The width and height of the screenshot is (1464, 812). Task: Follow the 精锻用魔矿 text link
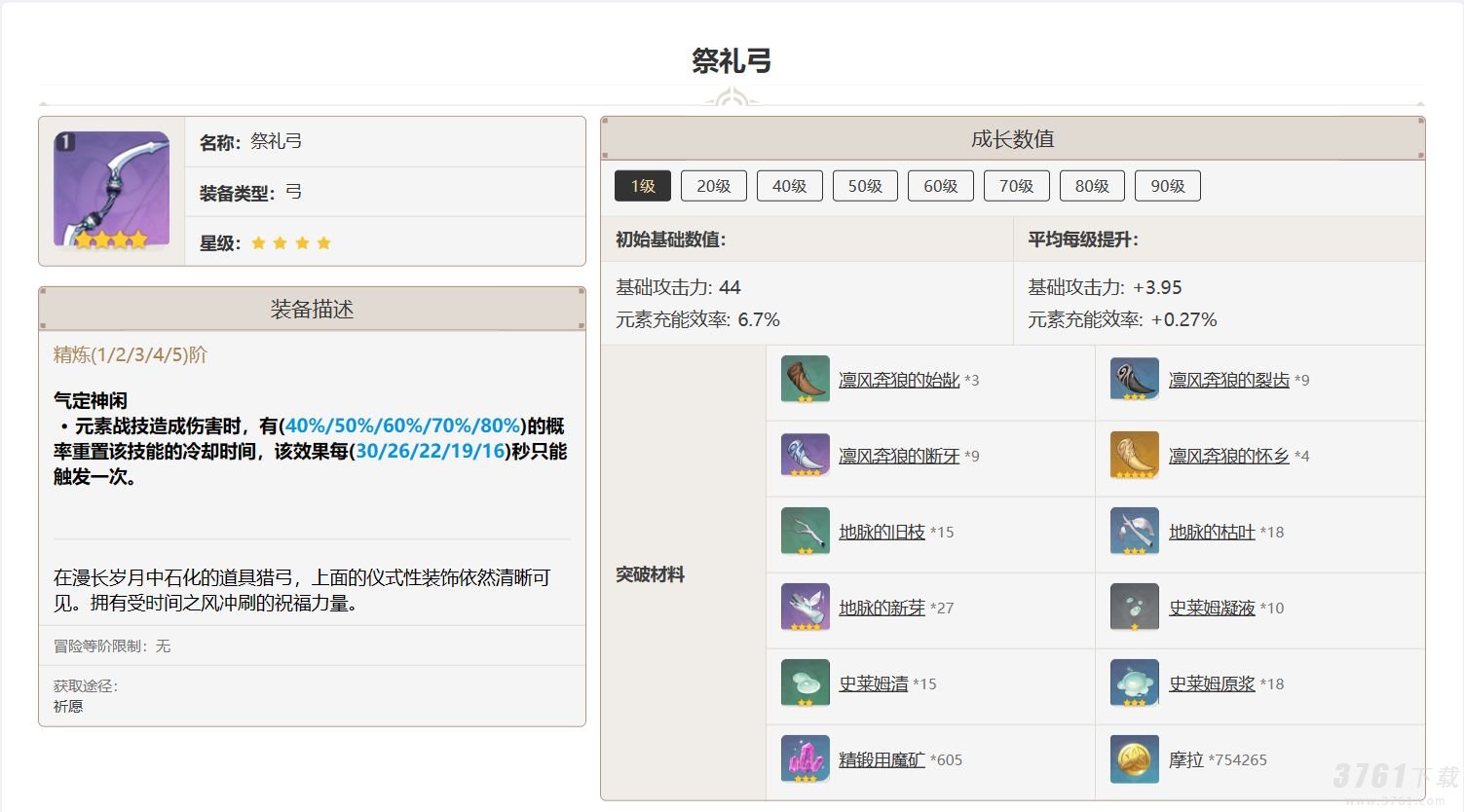pos(882,759)
